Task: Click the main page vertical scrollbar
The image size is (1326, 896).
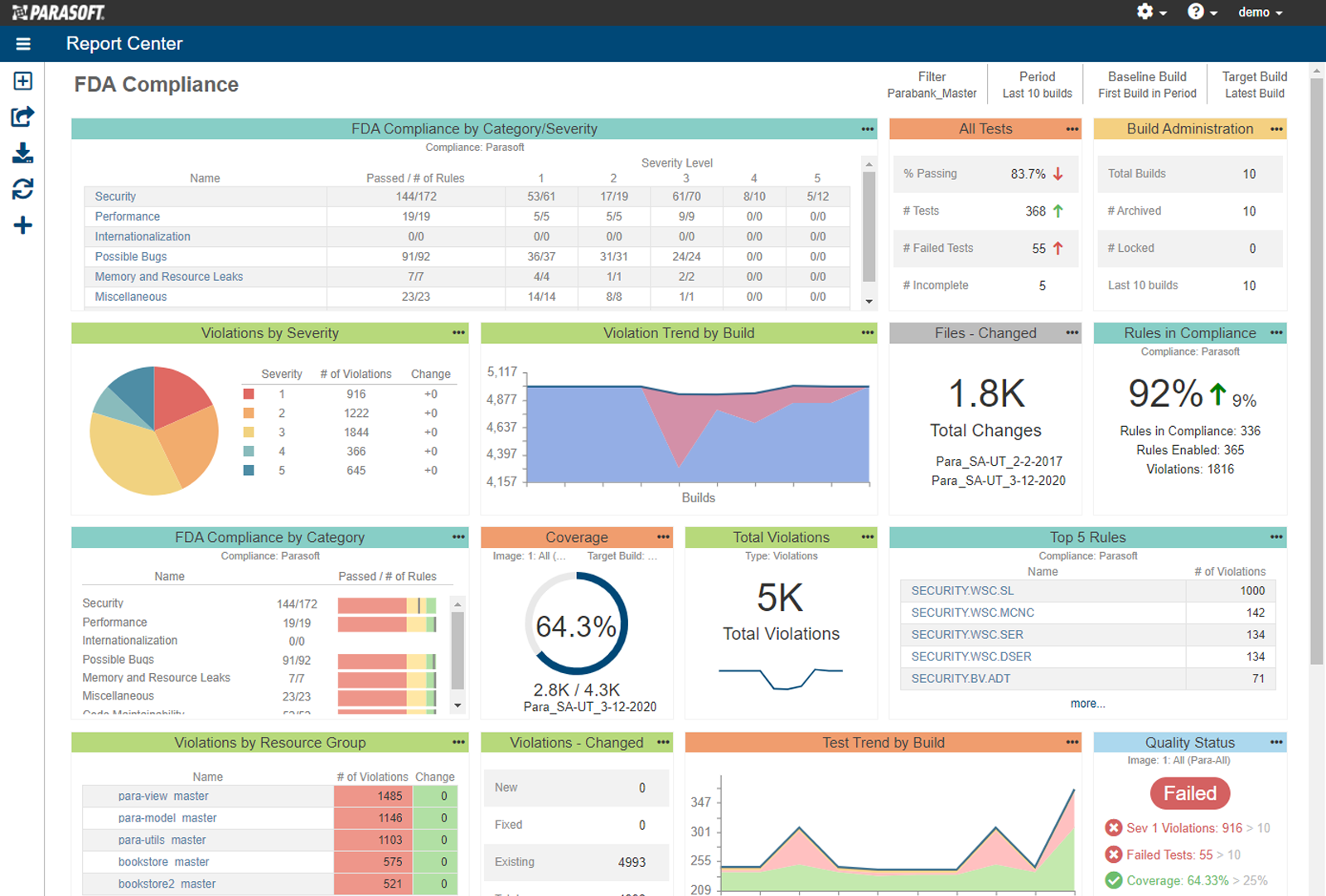Action: tap(1316, 373)
